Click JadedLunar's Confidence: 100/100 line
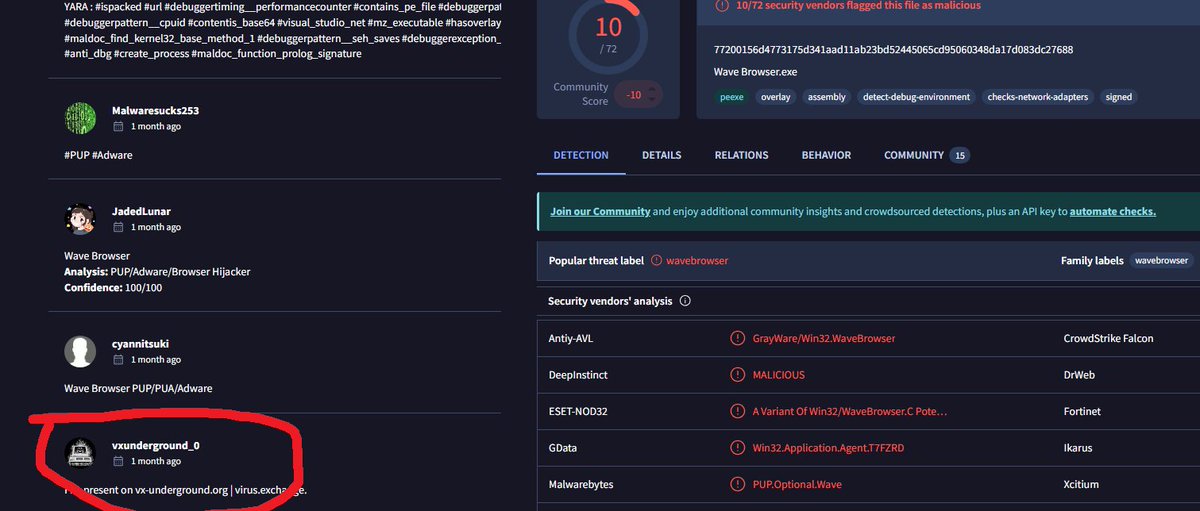 click(113, 288)
